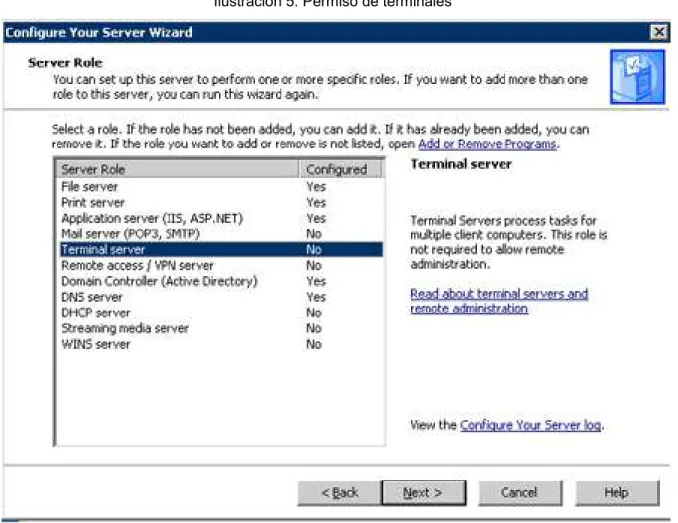
Task: Cancel the wizard
Action: click(520, 492)
